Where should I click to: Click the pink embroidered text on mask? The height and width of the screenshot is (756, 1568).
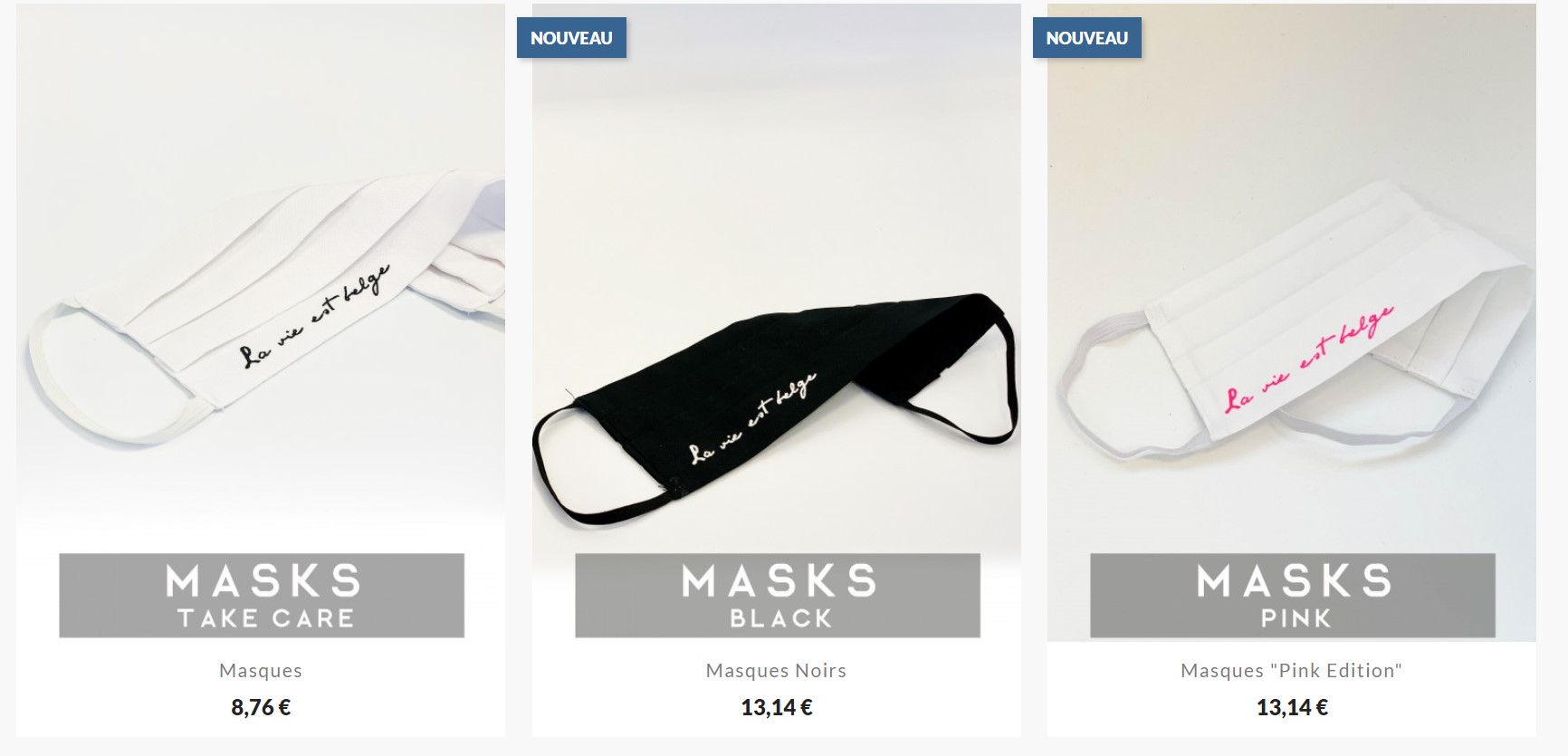click(x=1308, y=360)
